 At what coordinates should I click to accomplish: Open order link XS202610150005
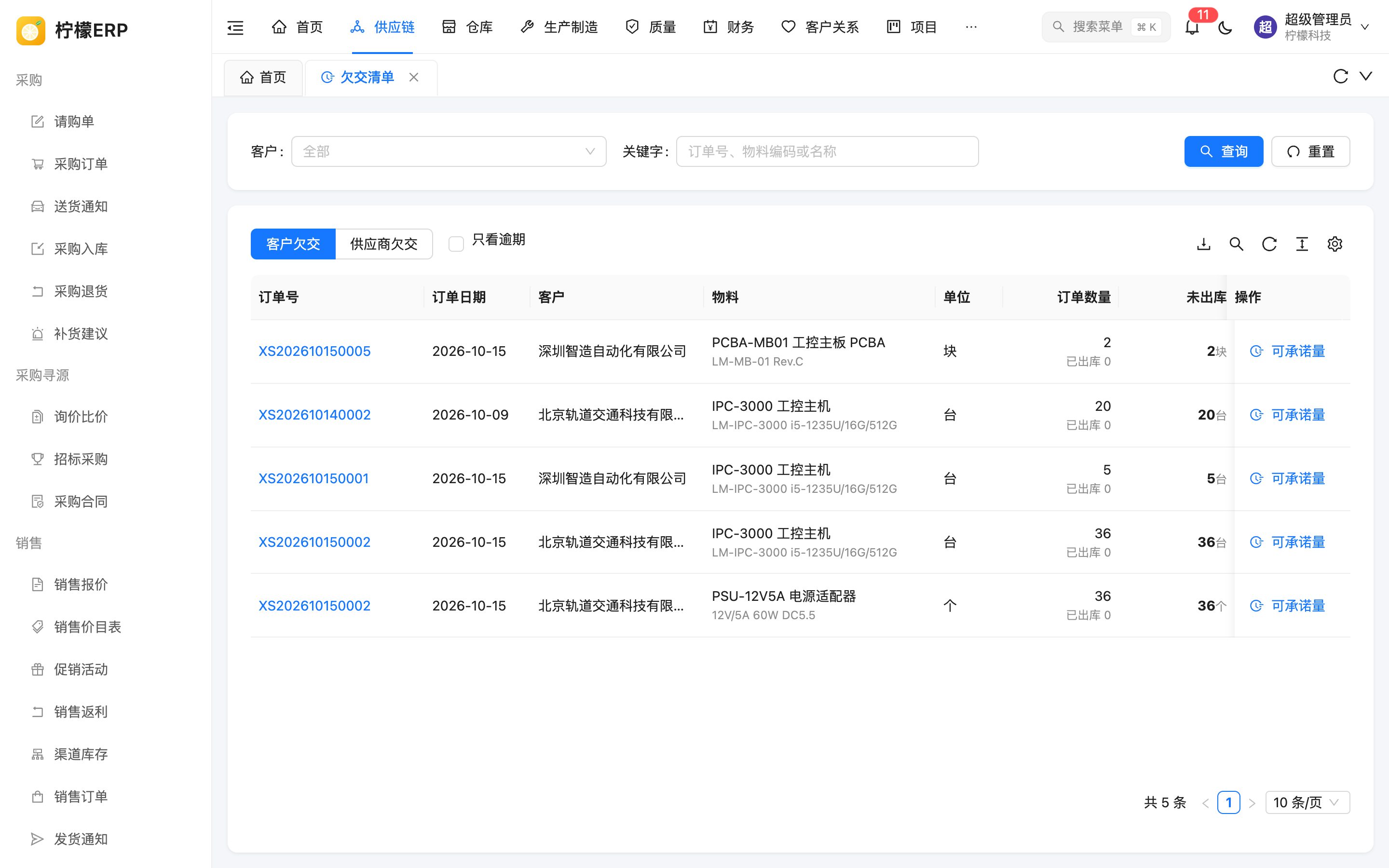[314, 352]
